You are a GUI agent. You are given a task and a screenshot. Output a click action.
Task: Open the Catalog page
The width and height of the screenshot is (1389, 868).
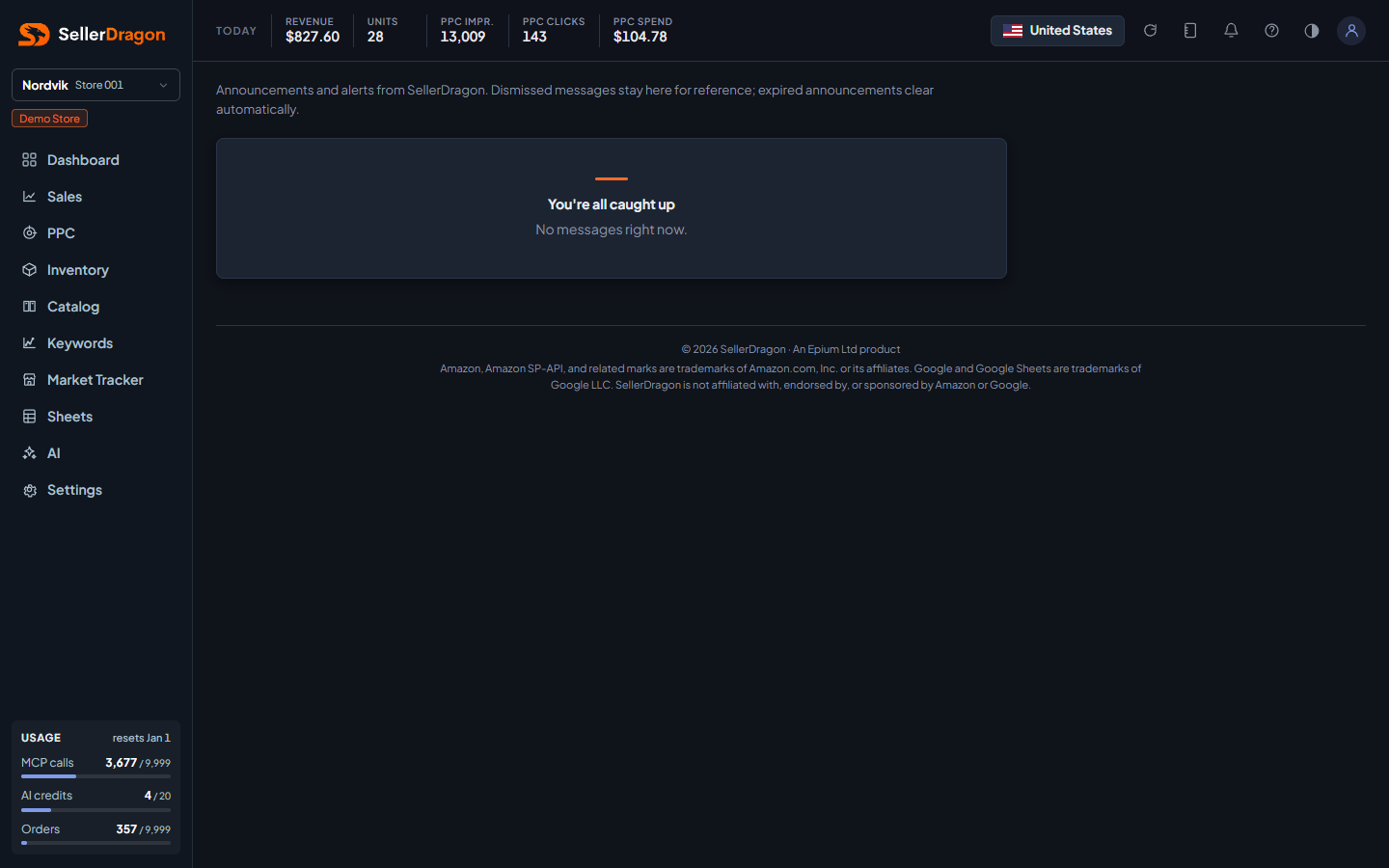95,307
